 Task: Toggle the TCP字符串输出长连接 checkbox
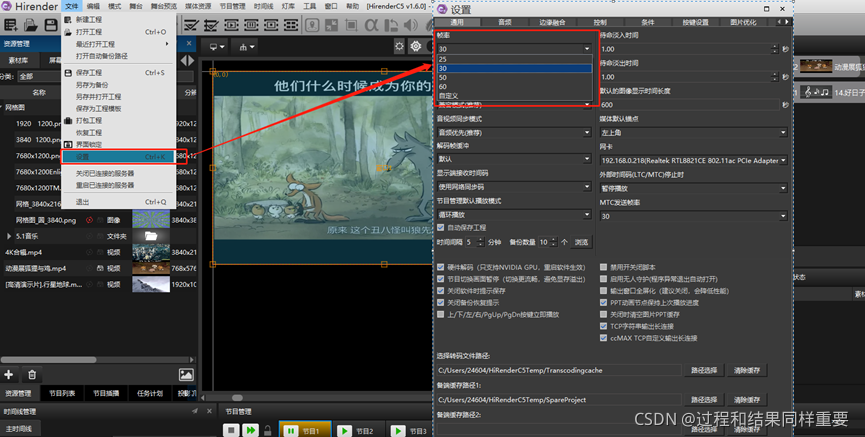click(604, 326)
